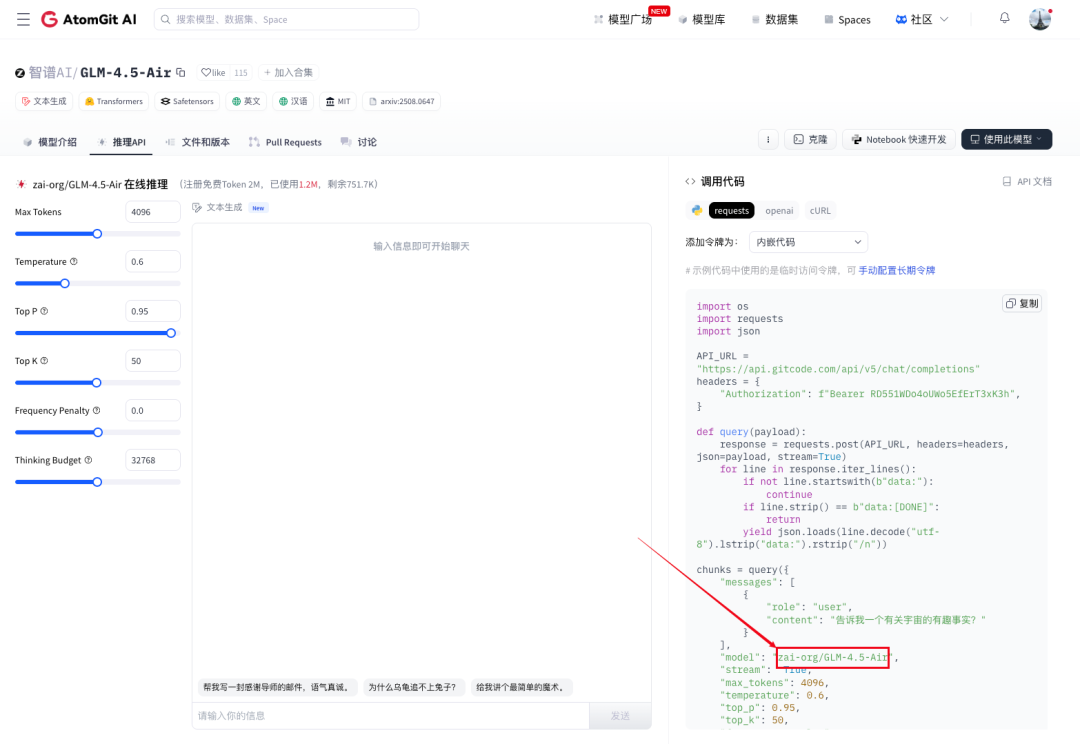Click Notebook 快速开发 button

click(x=899, y=139)
